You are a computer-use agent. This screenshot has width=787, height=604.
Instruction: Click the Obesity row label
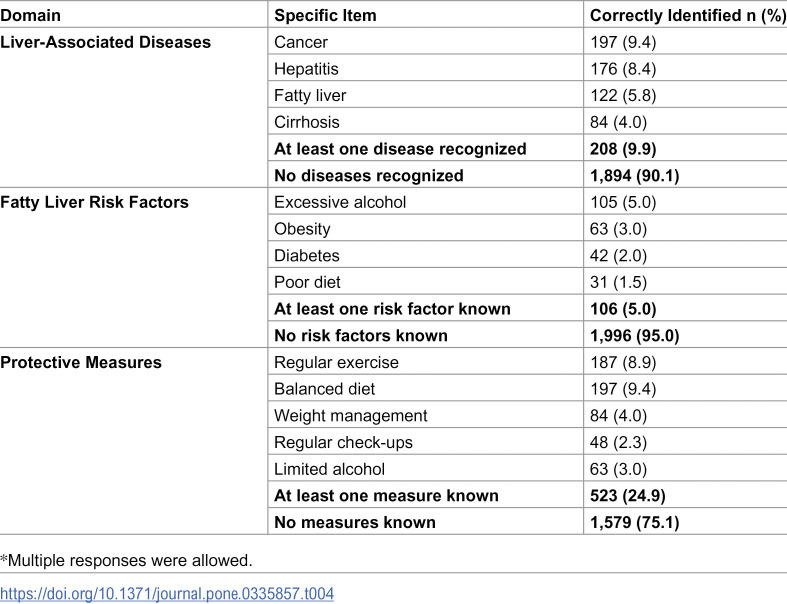[302, 229]
